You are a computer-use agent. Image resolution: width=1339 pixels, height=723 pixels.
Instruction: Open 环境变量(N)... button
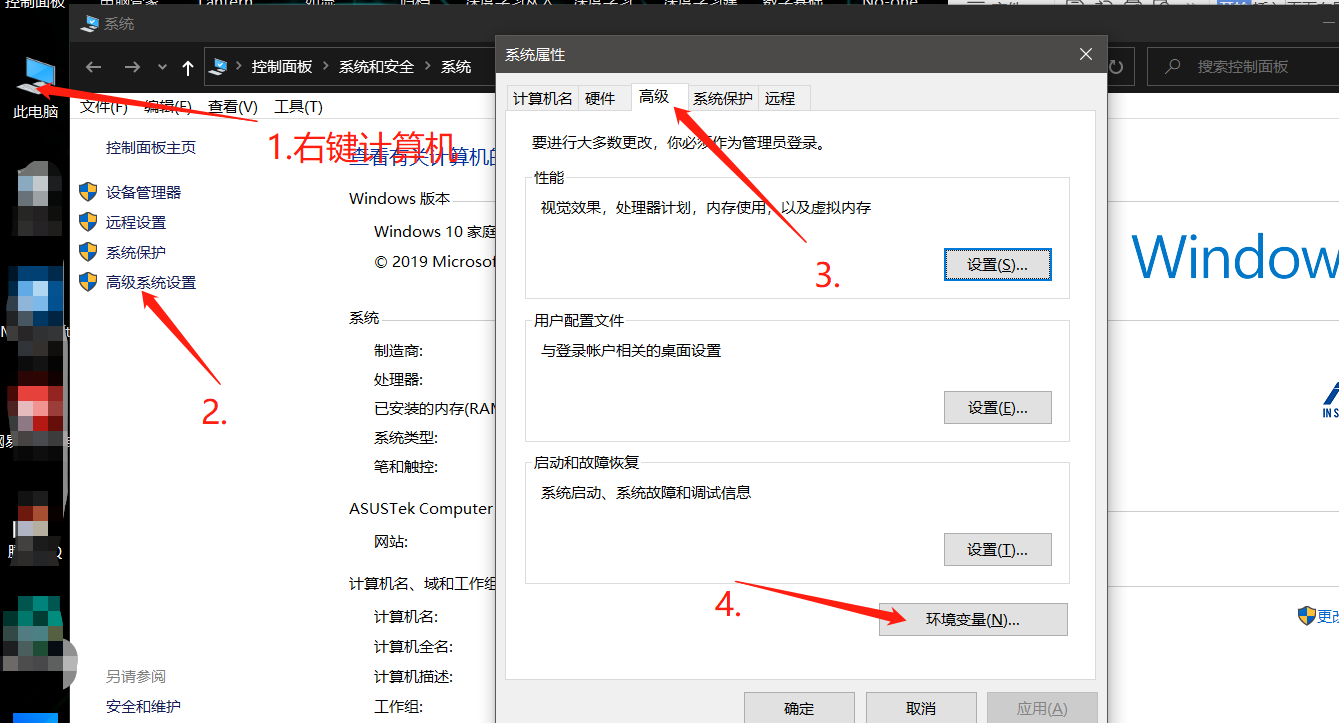(974, 620)
